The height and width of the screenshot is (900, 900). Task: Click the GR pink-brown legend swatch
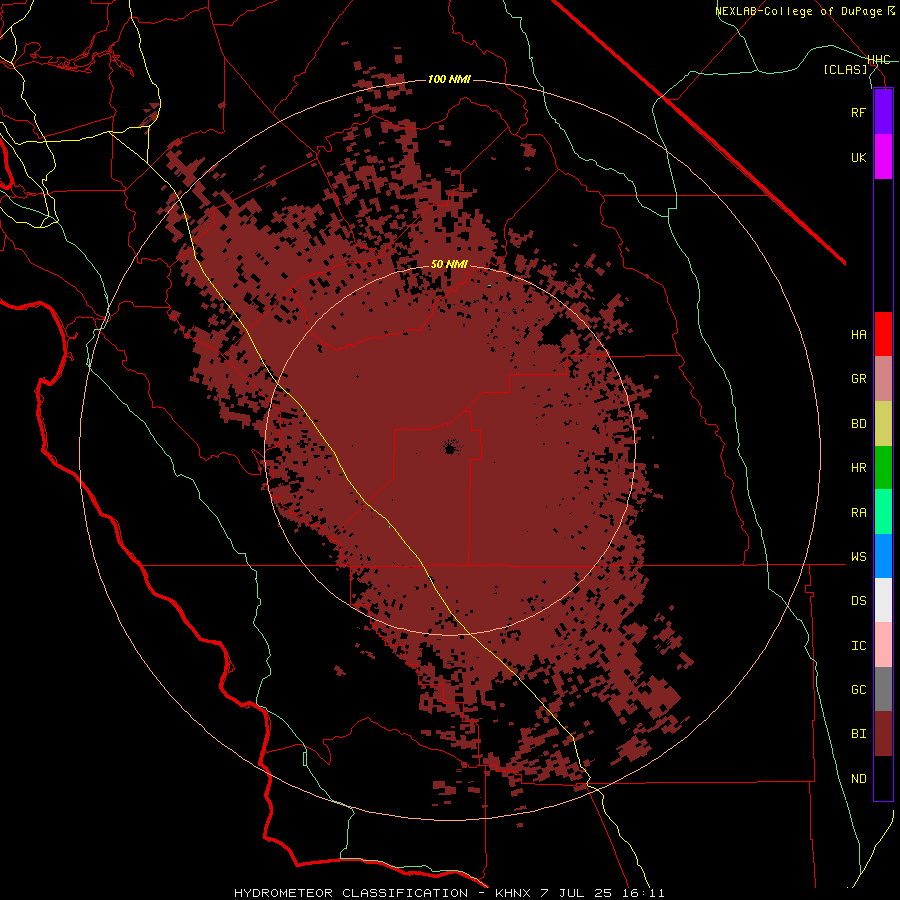[883, 379]
